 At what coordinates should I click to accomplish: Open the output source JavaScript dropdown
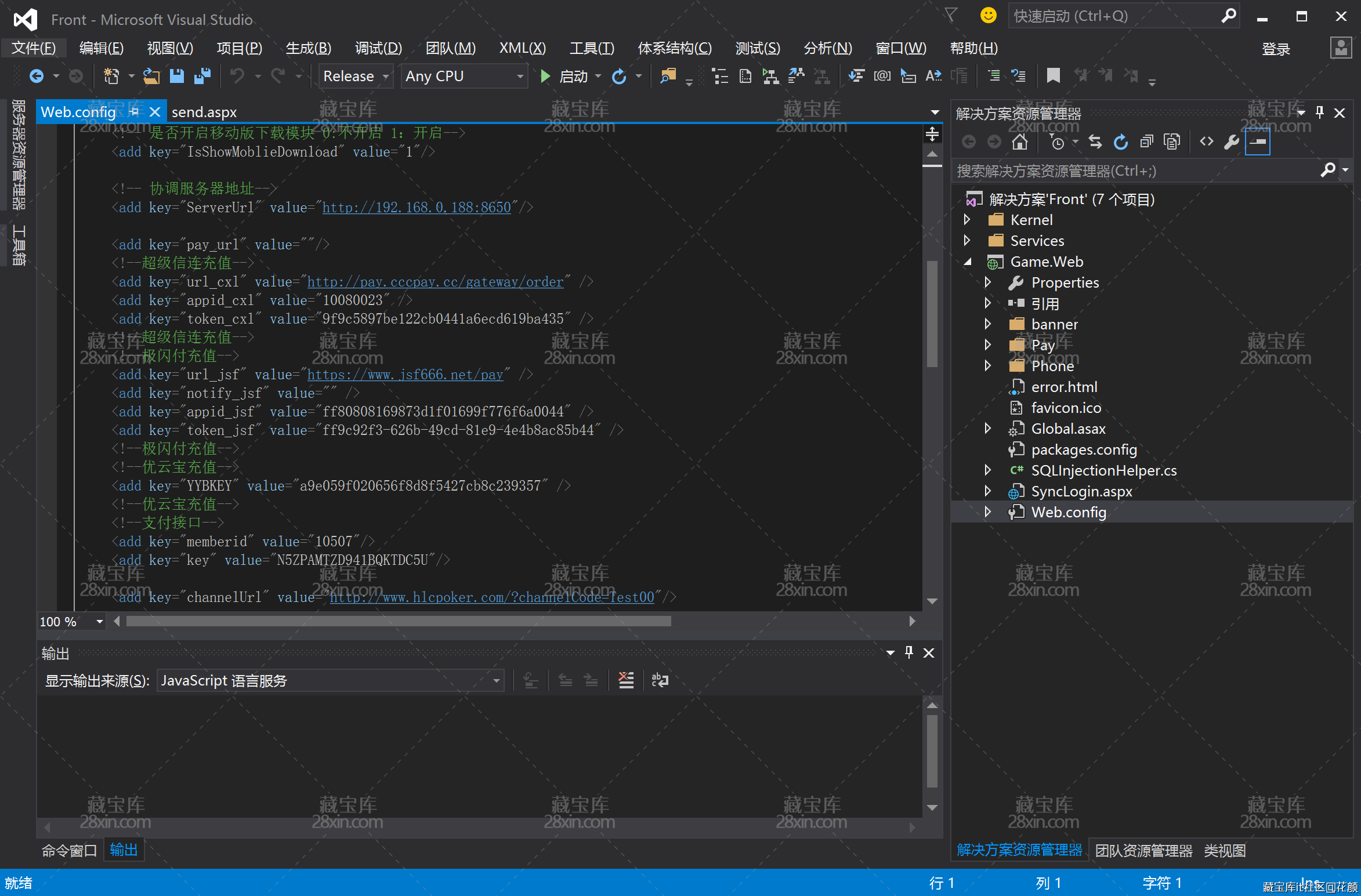[496, 680]
